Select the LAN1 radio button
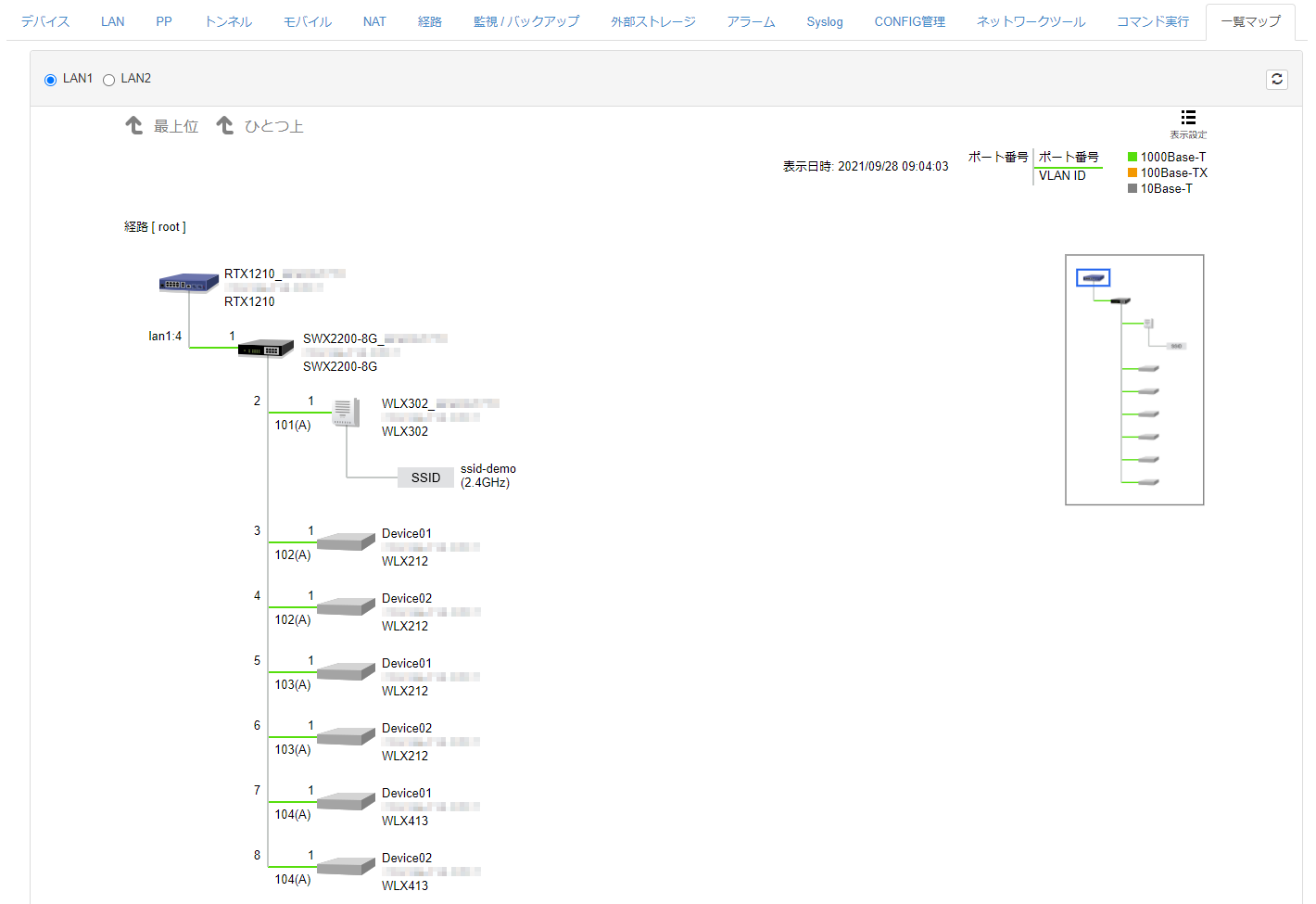 click(x=51, y=80)
